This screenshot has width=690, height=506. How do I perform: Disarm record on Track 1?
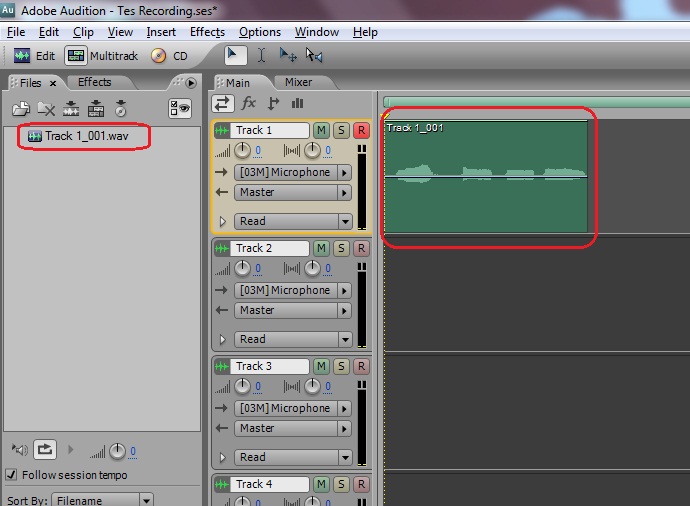pyautogui.click(x=361, y=130)
